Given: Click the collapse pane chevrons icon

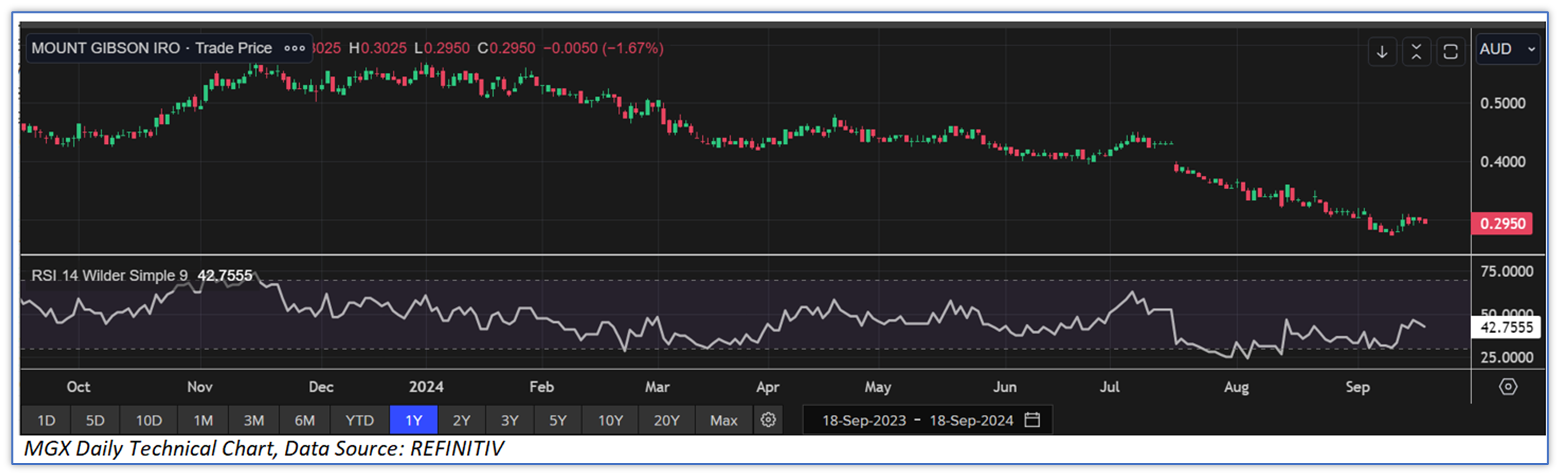Looking at the screenshot, I should pyautogui.click(x=1415, y=52).
